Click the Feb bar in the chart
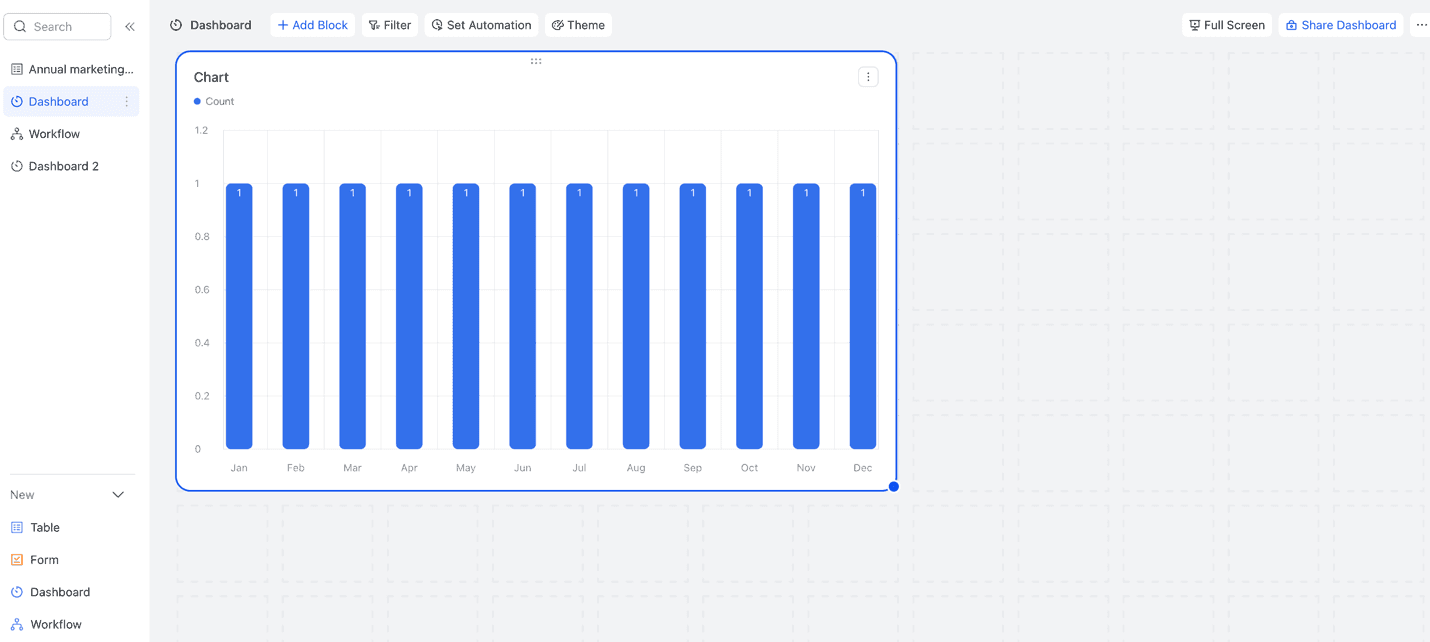 (296, 316)
